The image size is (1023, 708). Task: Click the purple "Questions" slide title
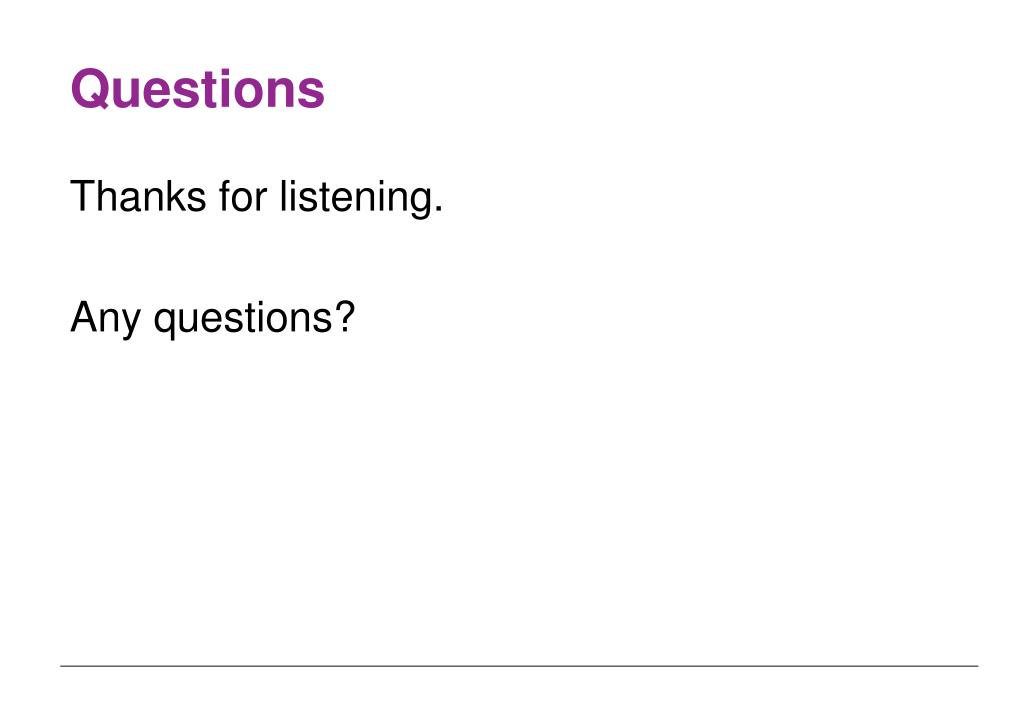[x=198, y=89]
